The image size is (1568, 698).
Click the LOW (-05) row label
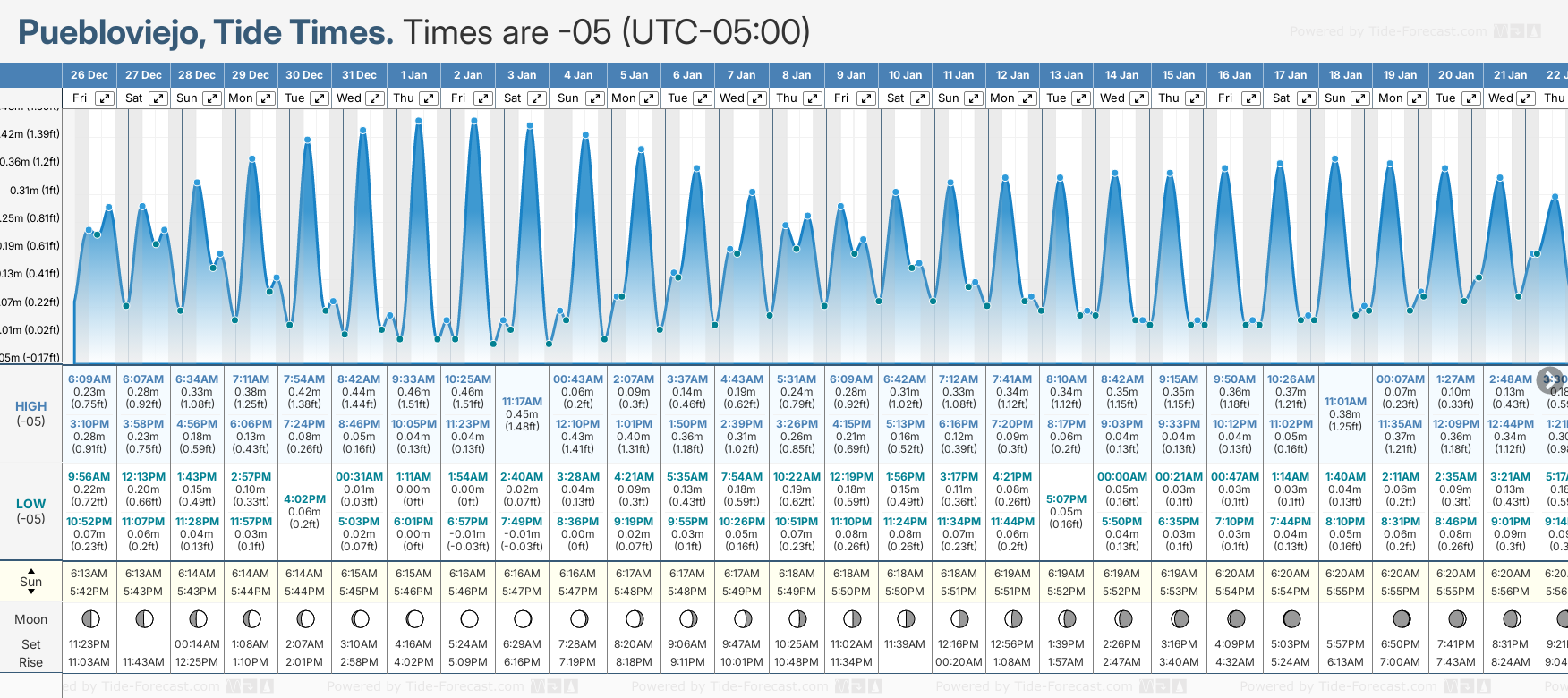coord(31,511)
